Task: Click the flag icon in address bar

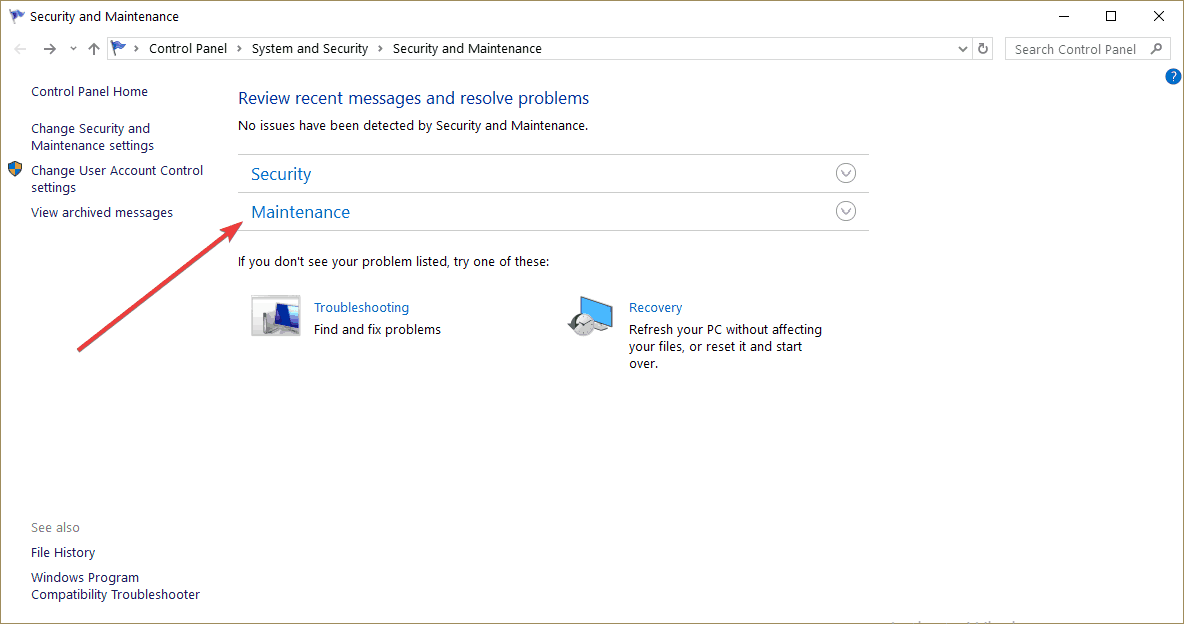Action: coord(119,48)
